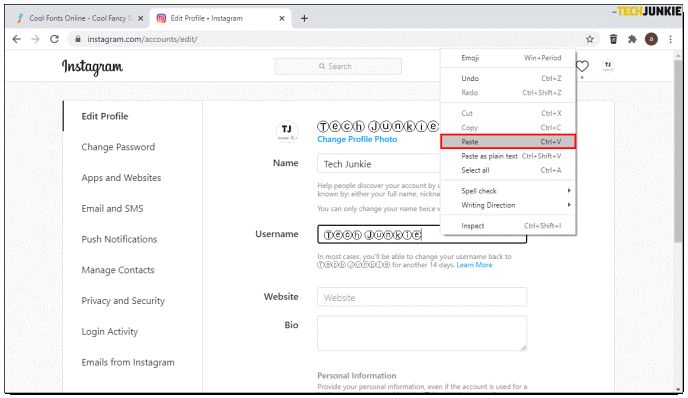This screenshot has height=398, width=688.
Task: Click the browser forward arrow
Action: 36,39
